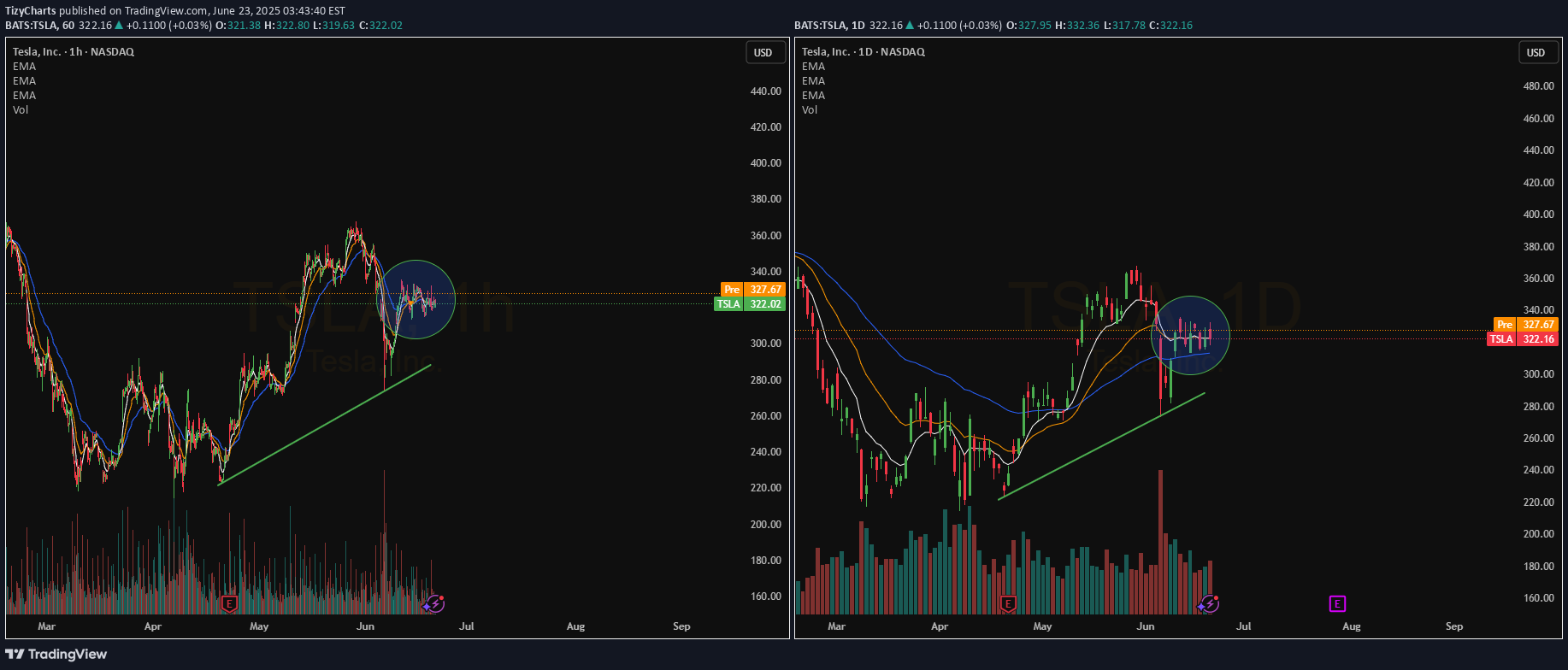Click the 400.00 price on 1D chart axis
This screenshot has height=670, width=1568.
point(1539,215)
